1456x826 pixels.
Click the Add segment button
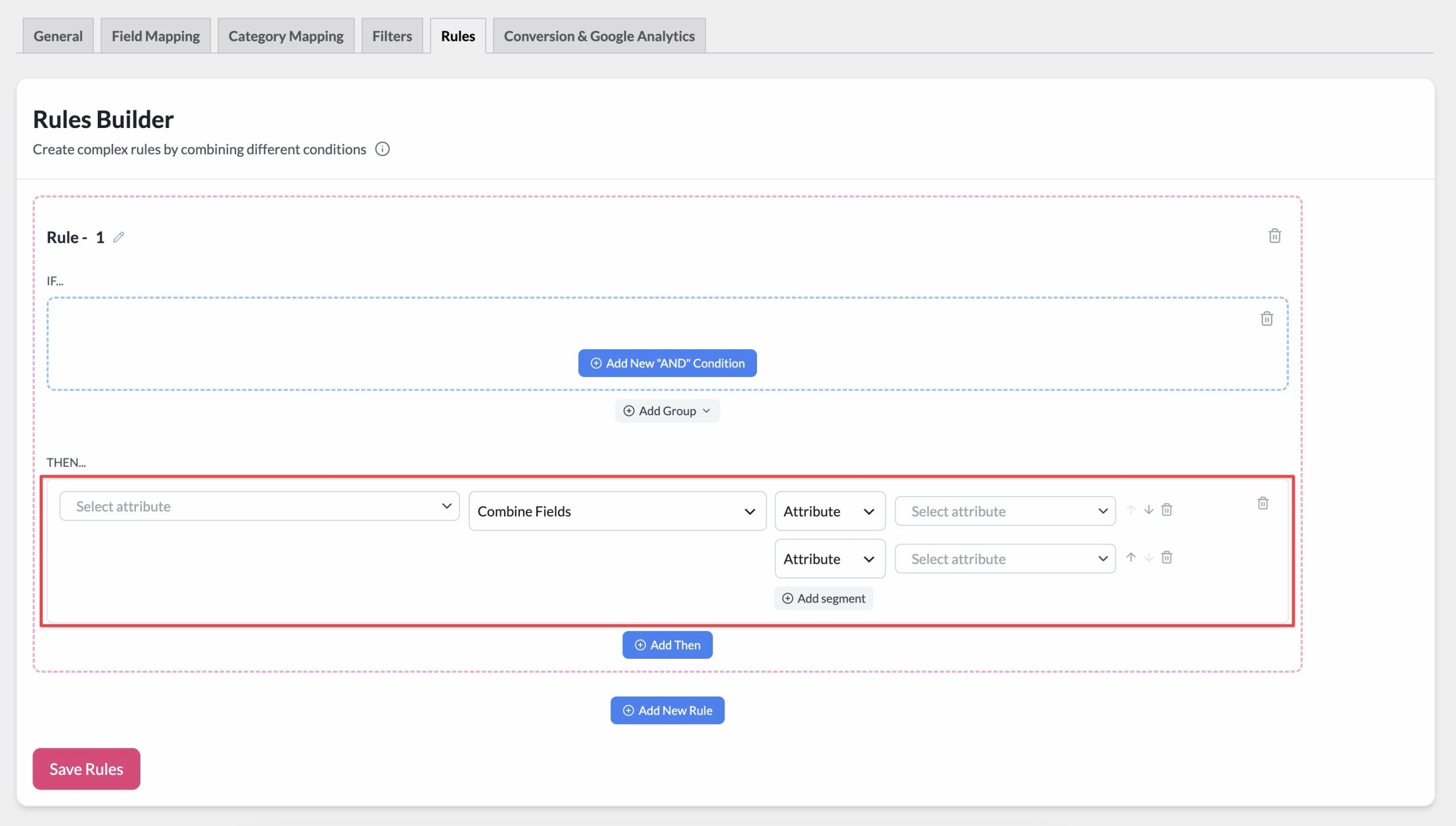[824, 598]
